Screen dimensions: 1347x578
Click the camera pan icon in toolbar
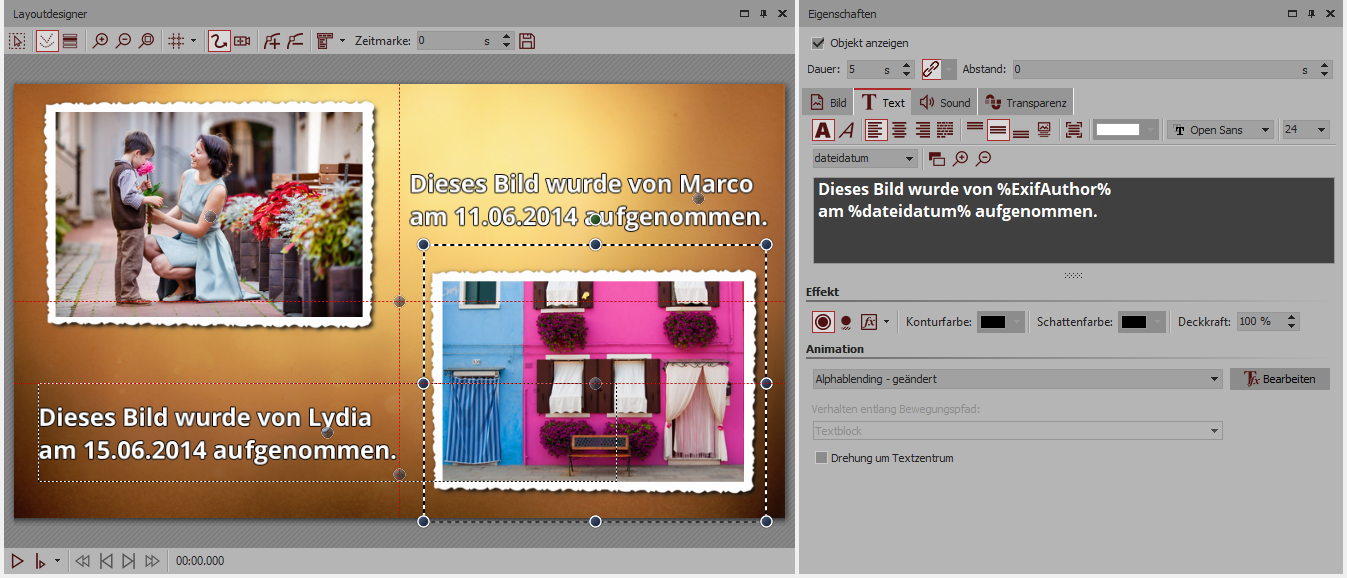[242, 41]
